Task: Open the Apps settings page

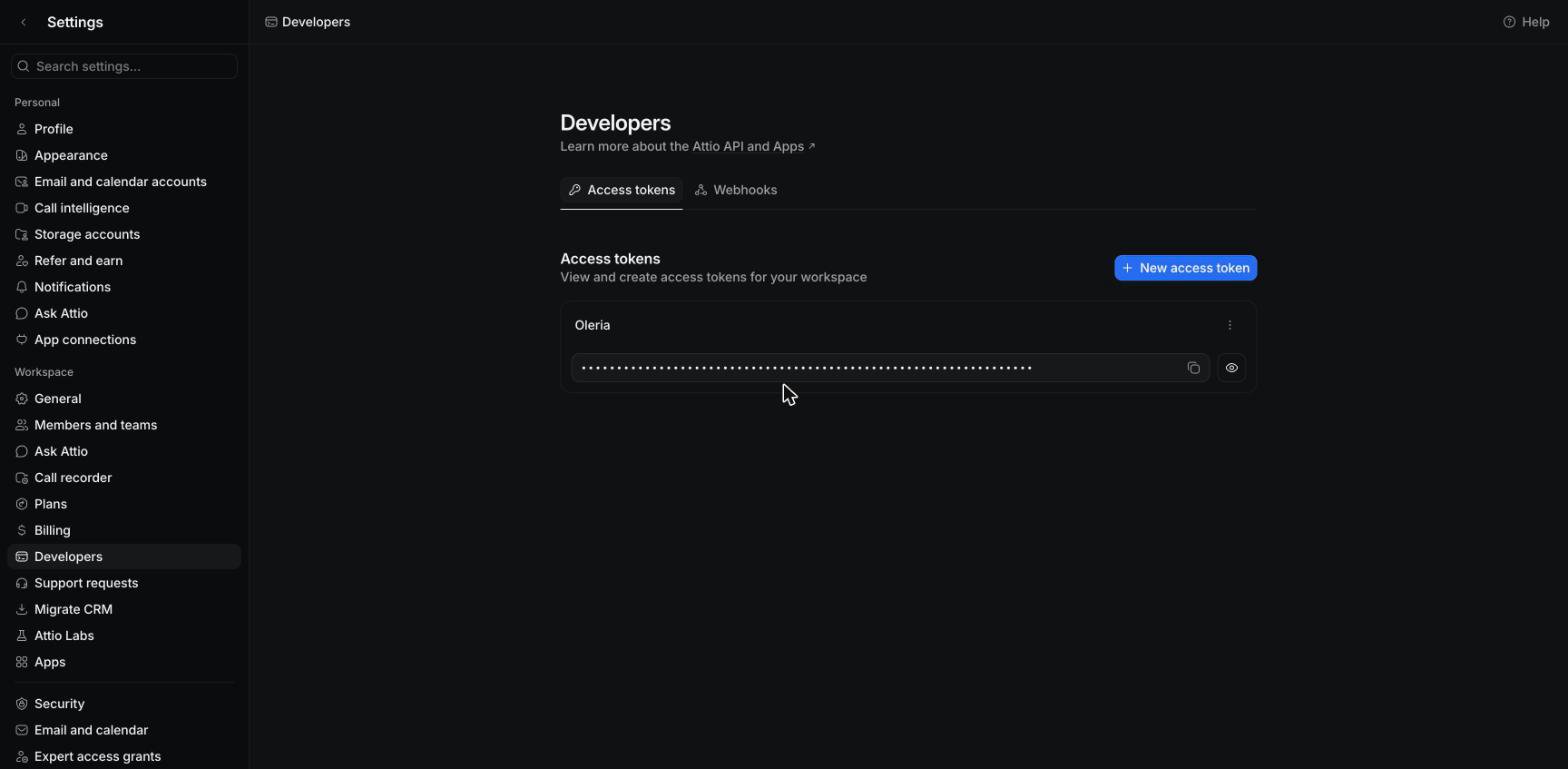Action: [124, 662]
